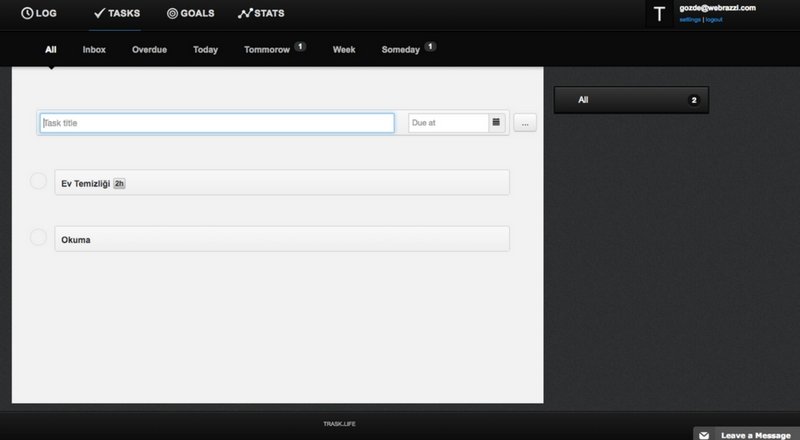Image resolution: width=800 pixels, height=440 pixels.
Task: Select the Today tab
Action: [x=205, y=49]
